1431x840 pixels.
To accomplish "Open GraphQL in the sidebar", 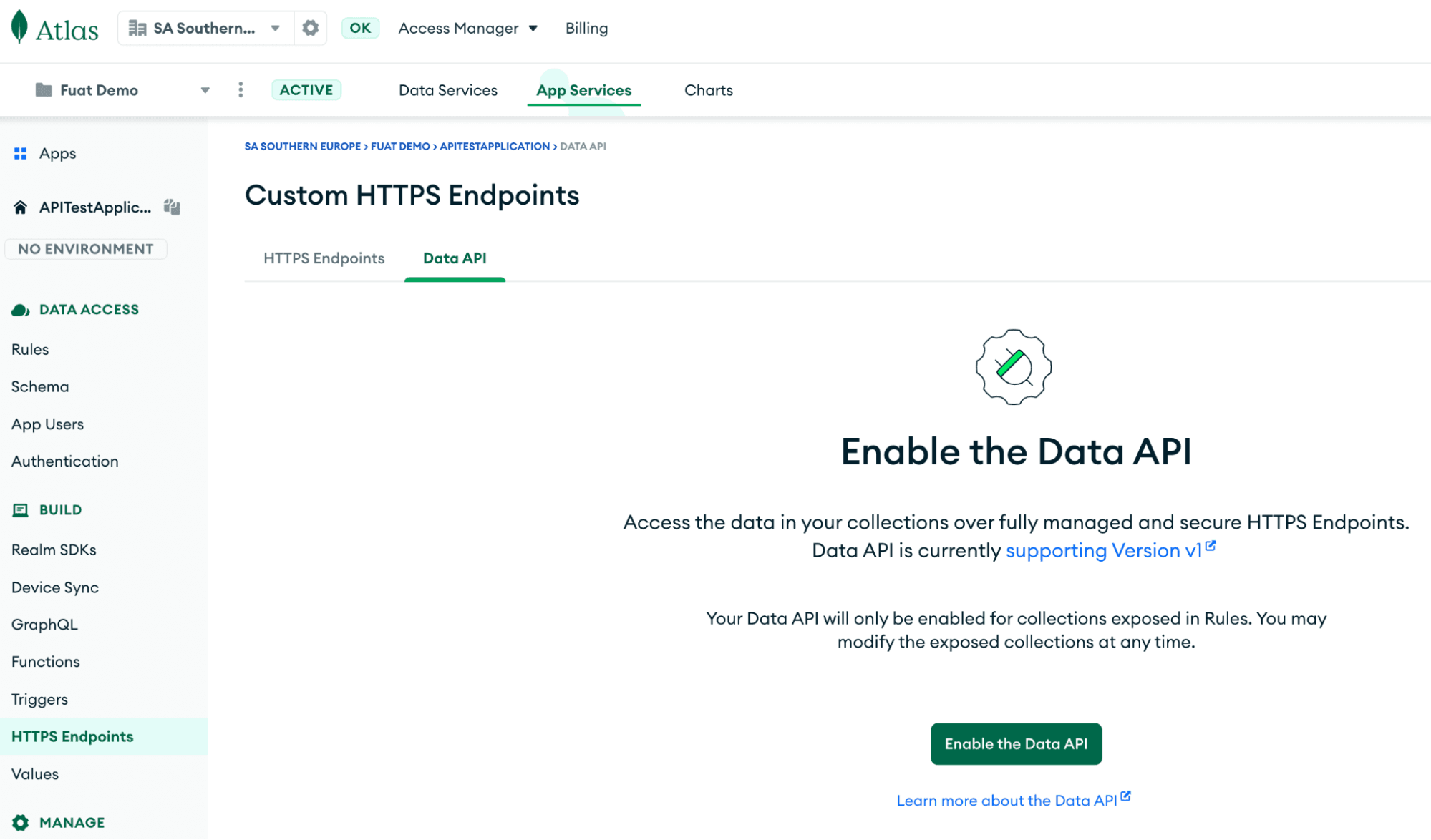I will [44, 625].
